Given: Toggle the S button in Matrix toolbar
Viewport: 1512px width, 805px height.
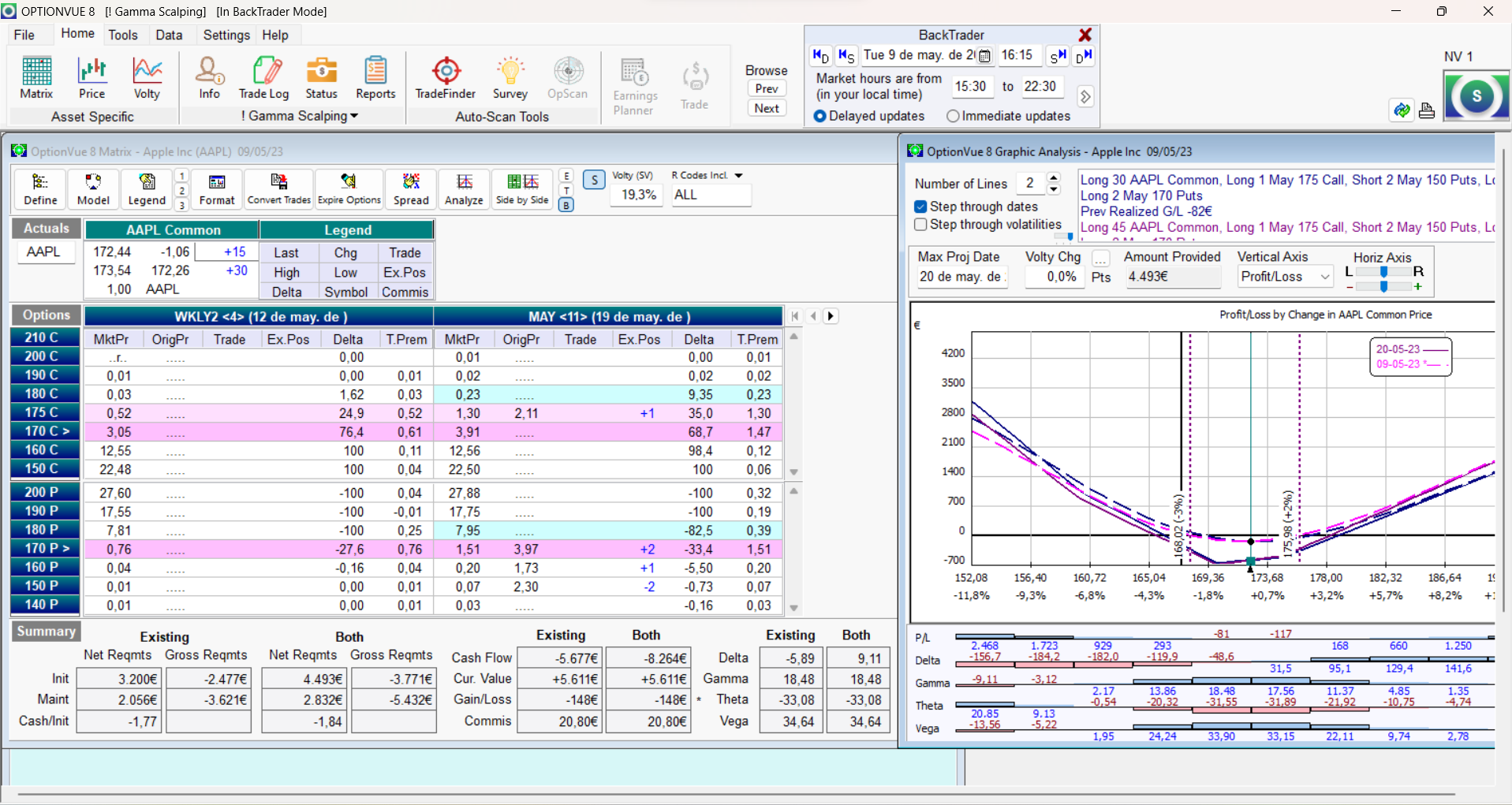Looking at the screenshot, I should [594, 180].
